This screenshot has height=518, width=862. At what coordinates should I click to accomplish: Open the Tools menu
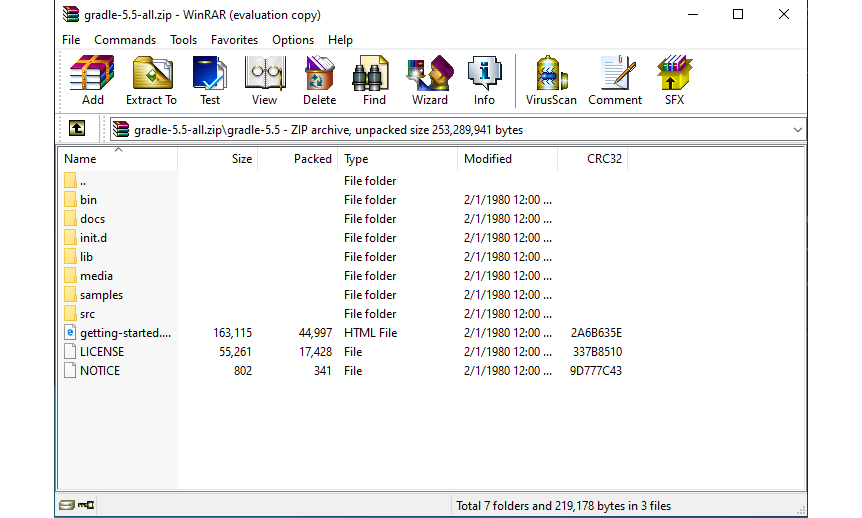pyautogui.click(x=183, y=40)
